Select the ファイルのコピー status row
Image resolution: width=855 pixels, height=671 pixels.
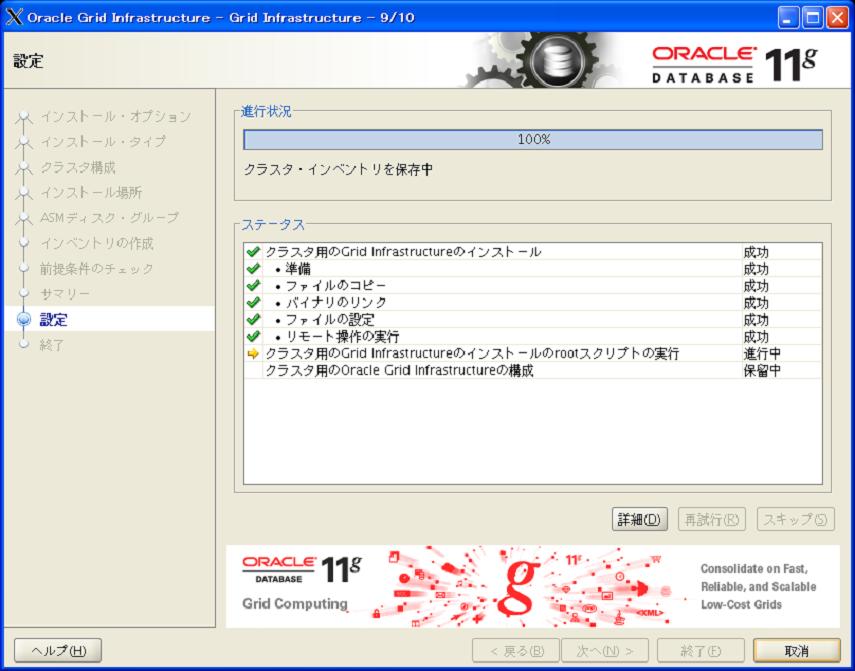[533, 286]
